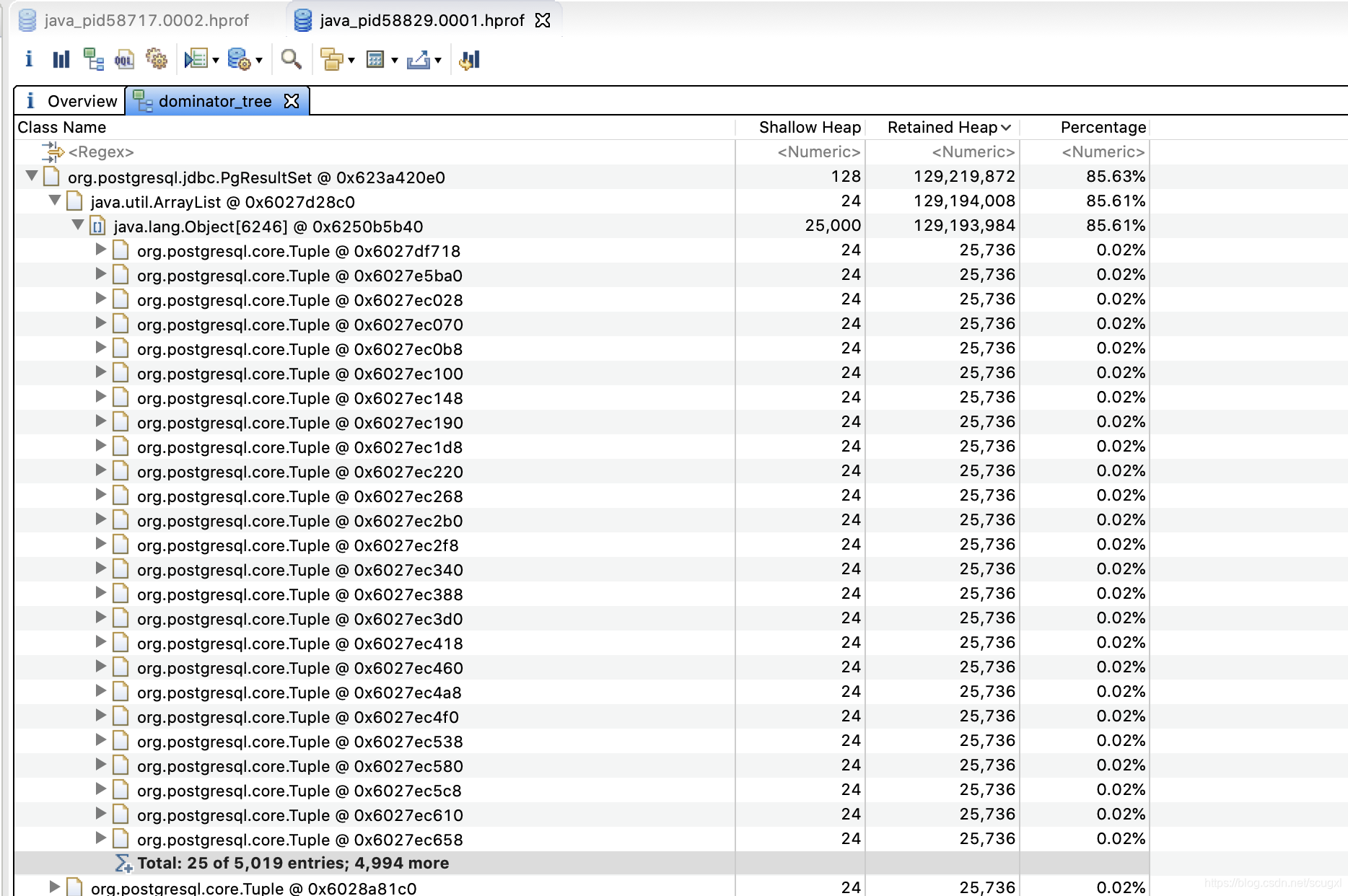Image resolution: width=1348 pixels, height=896 pixels.
Task: Run Expert System Test reports icon
Action: 196,59
